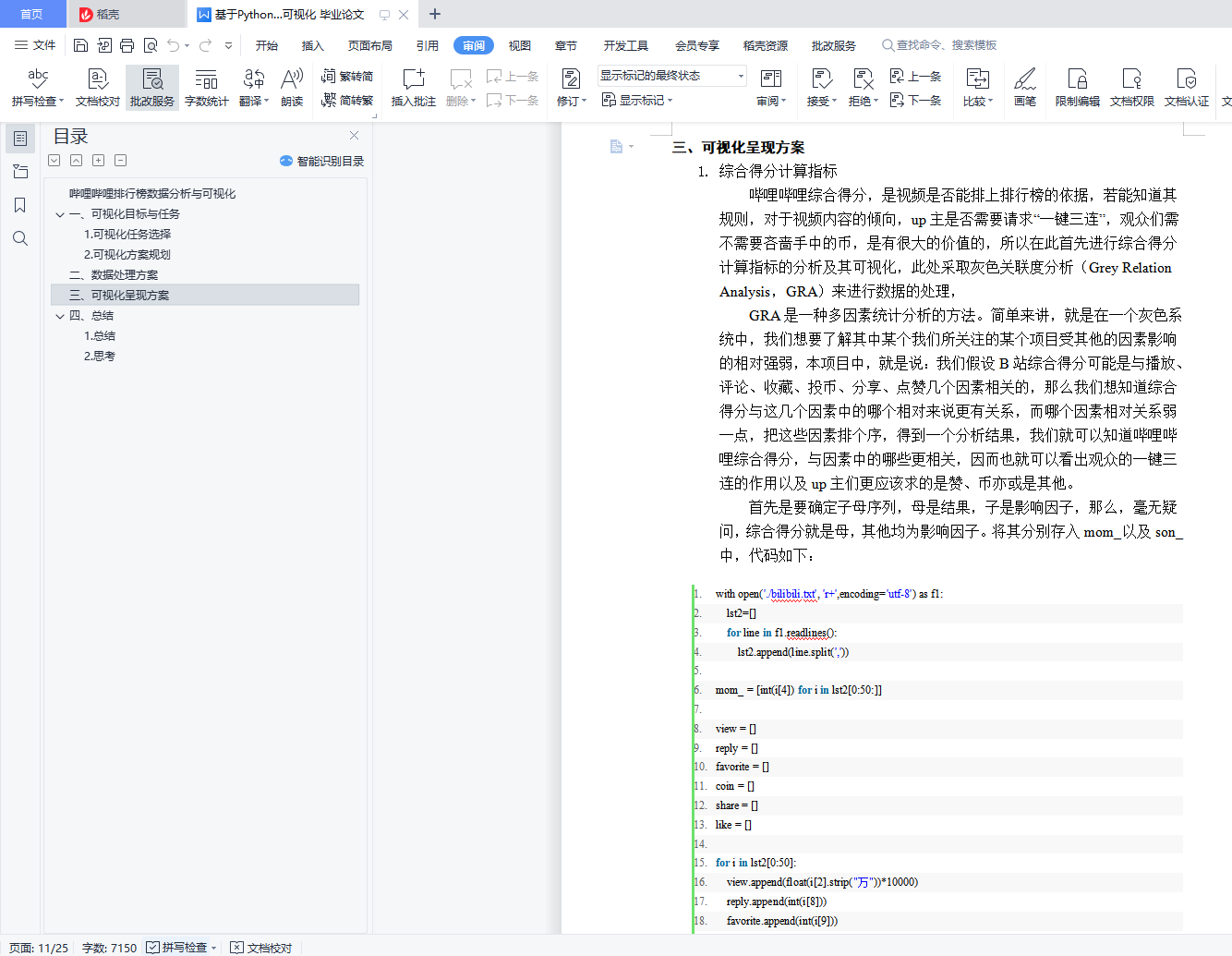Select 2.可视化方案规划 in outline
This screenshot has height=956, width=1232.
click(127, 255)
